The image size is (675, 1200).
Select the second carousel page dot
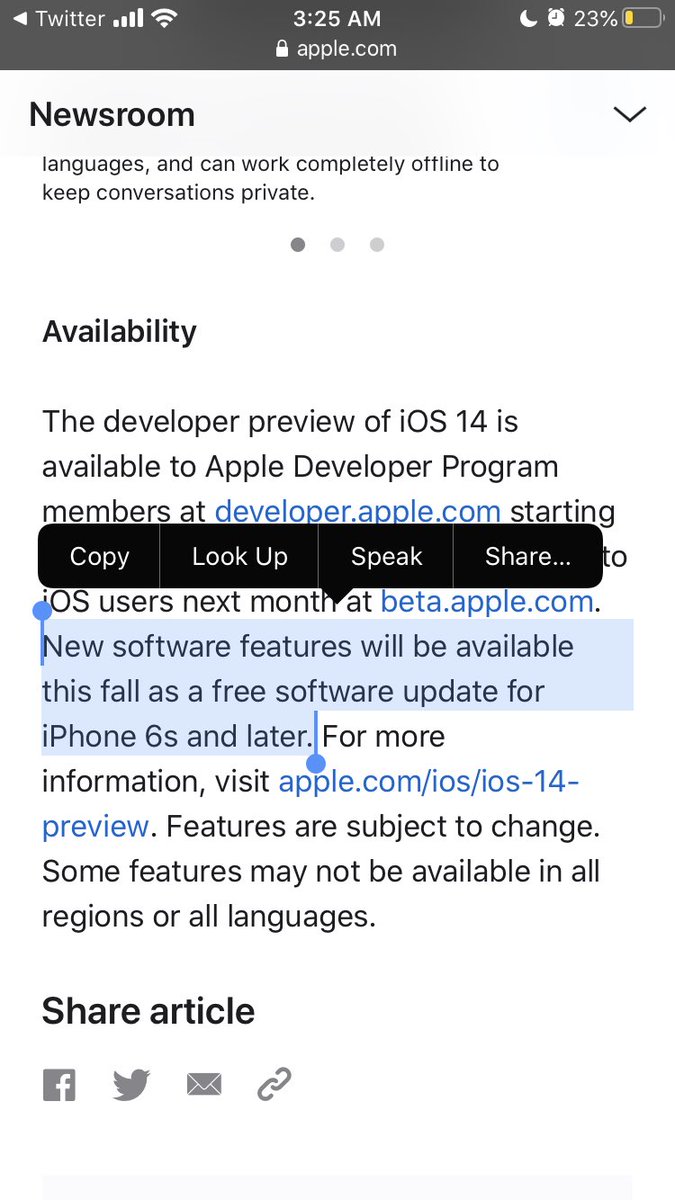coord(337,245)
